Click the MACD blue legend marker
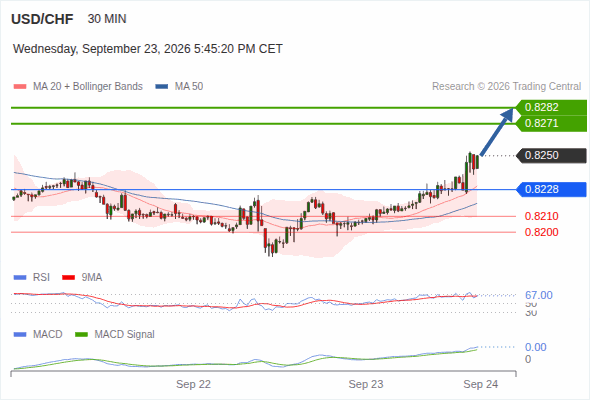This screenshot has height=400, width=590. pyautogui.click(x=20, y=334)
